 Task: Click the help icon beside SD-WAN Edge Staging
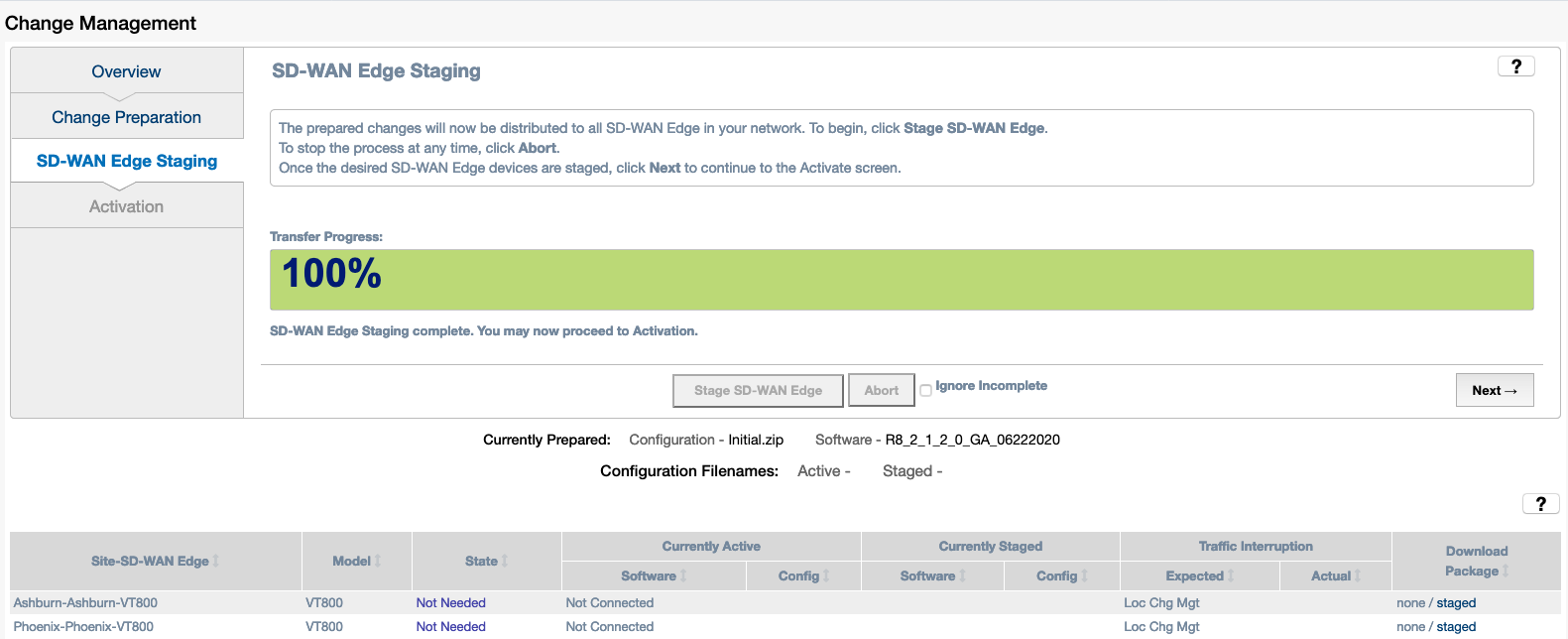point(1515,66)
